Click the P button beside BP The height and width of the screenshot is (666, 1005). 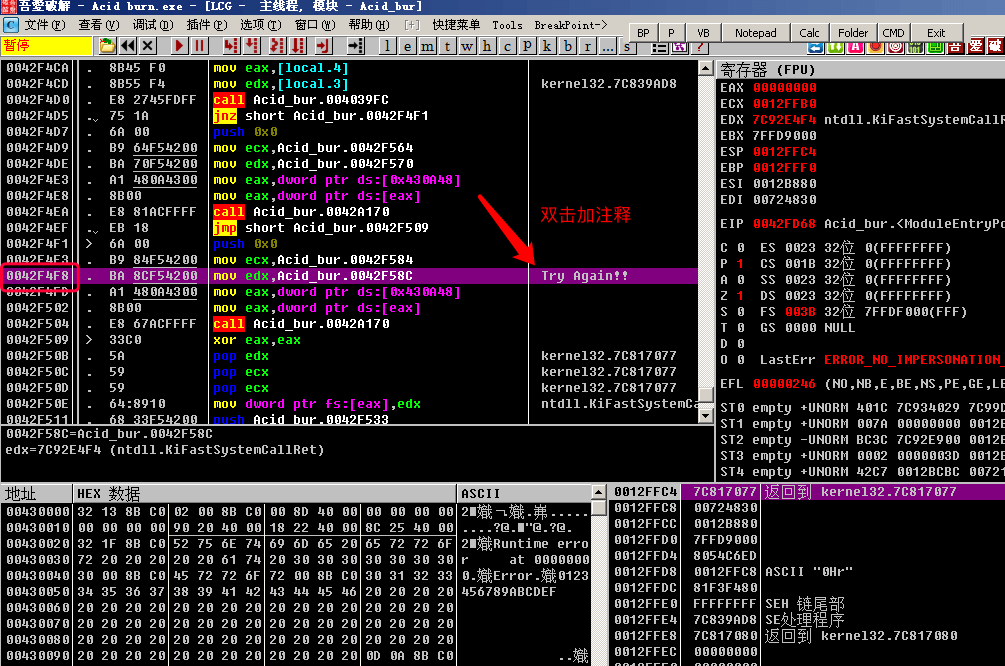671,33
